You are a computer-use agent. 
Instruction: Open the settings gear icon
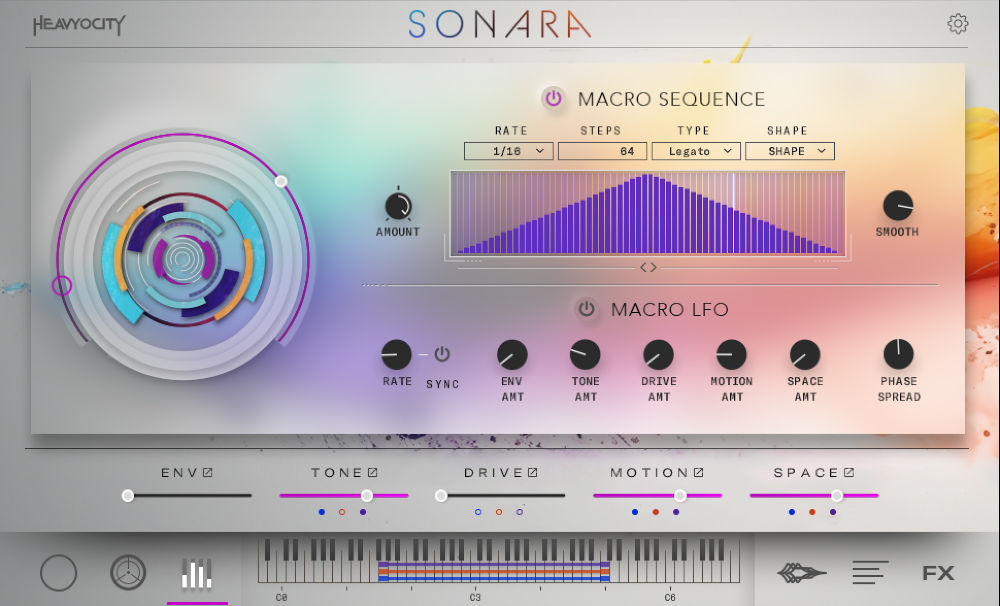tap(957, 22)
